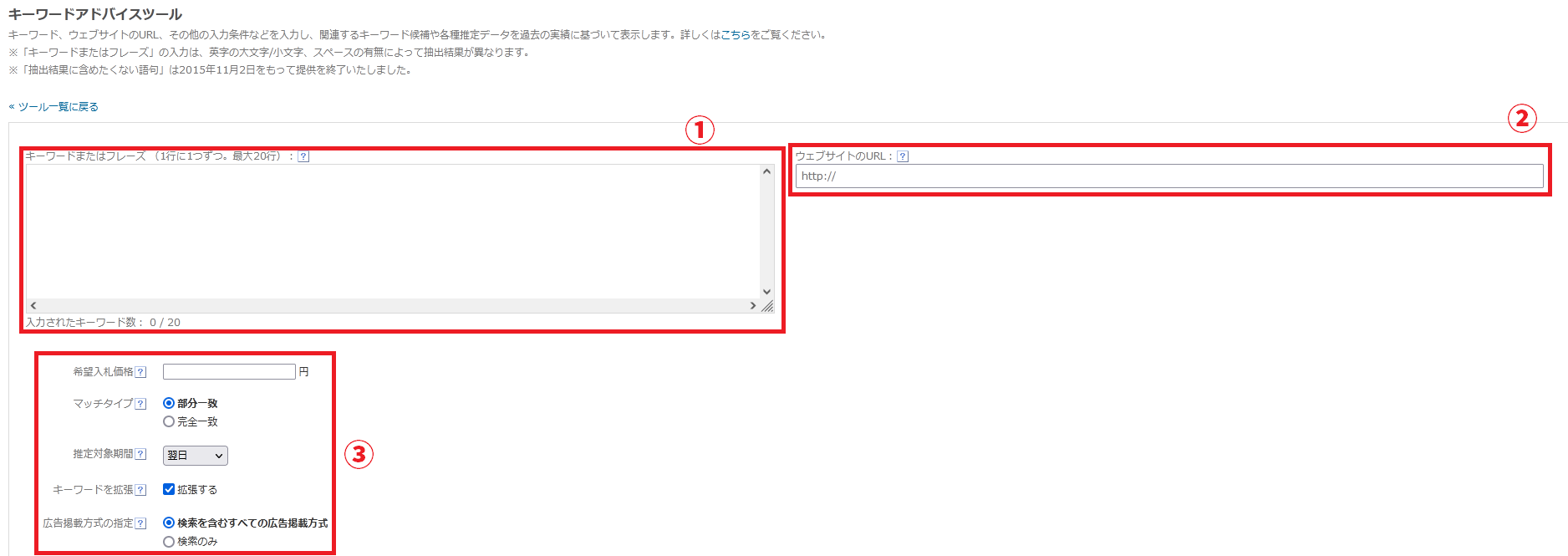The height and width of the screenshot is (556, 1568).
Task: Uncheck the 拡張する checkbox
Action: point(169,489)
